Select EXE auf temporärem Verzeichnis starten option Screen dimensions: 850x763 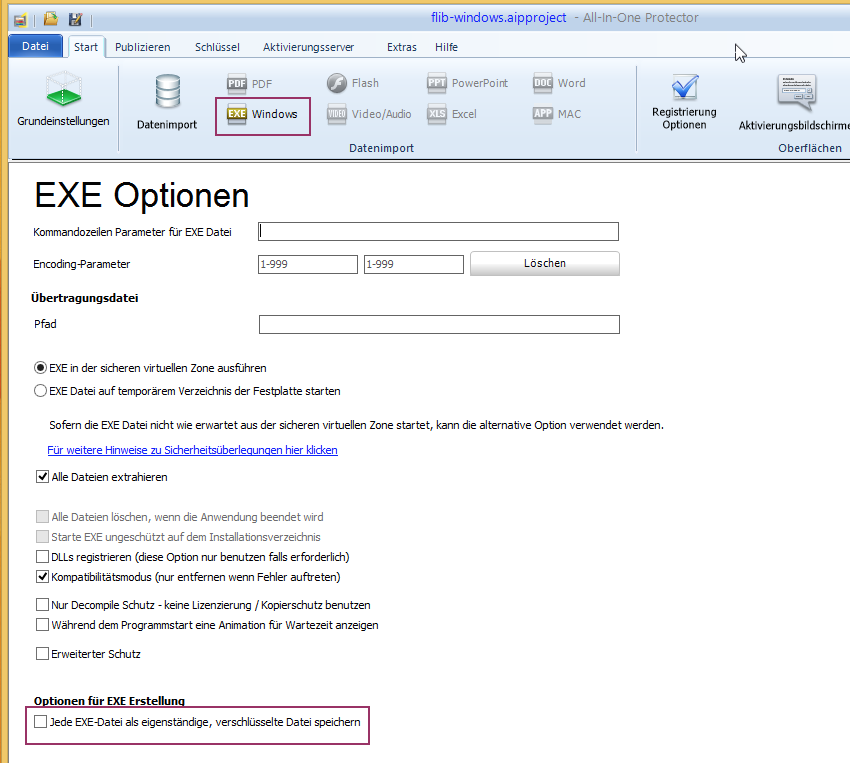41,391
